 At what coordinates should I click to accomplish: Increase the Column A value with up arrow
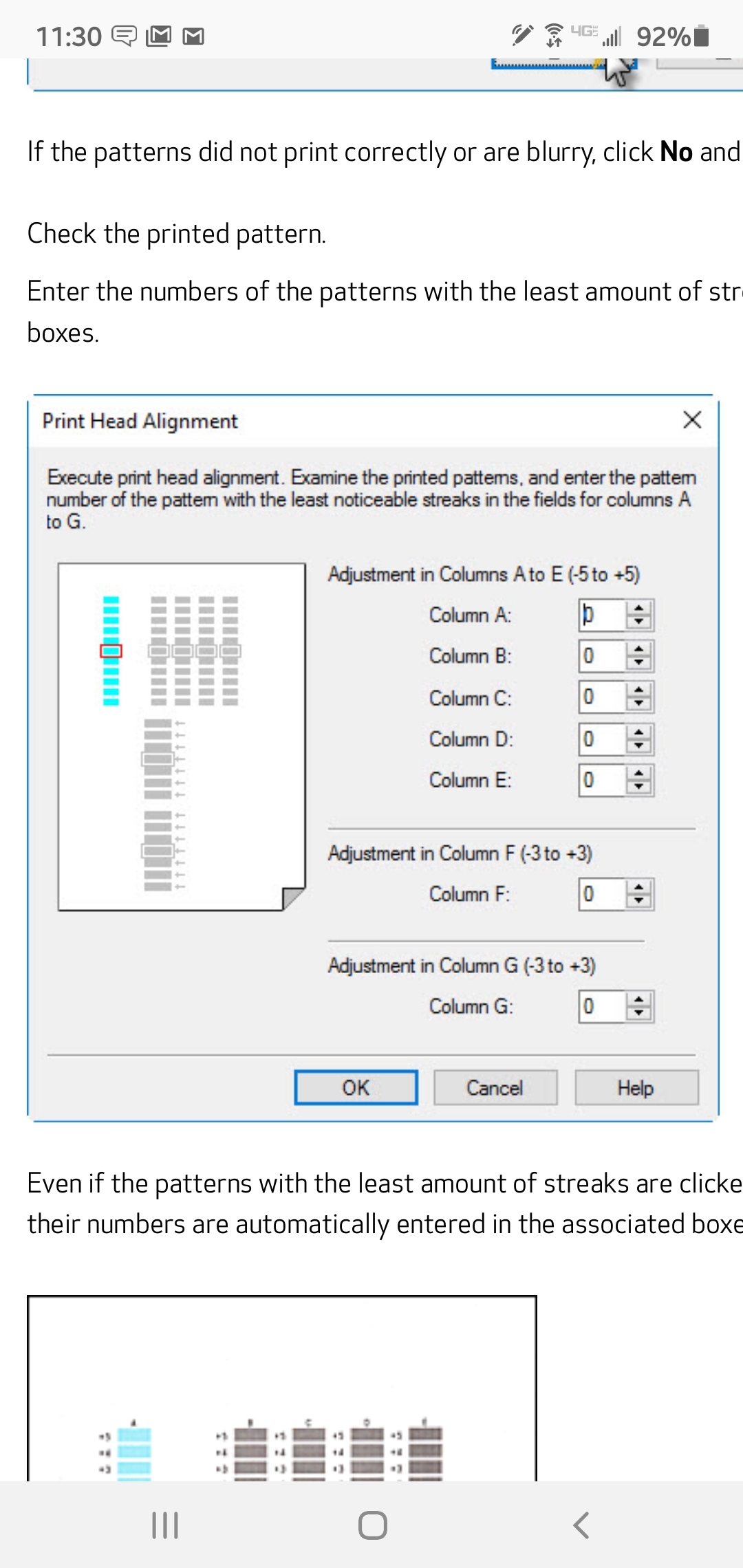point(639,609)
